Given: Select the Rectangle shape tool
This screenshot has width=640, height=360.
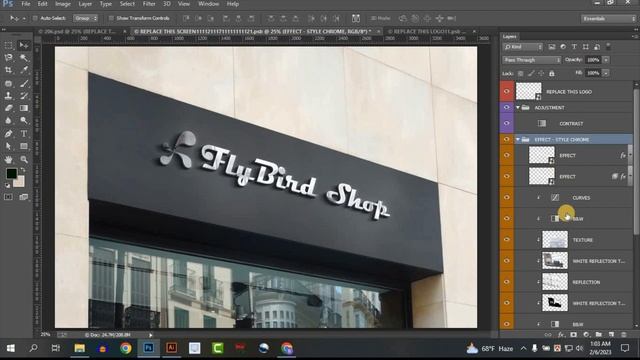Looking at the screenshot, I should [x=24, y=146].
